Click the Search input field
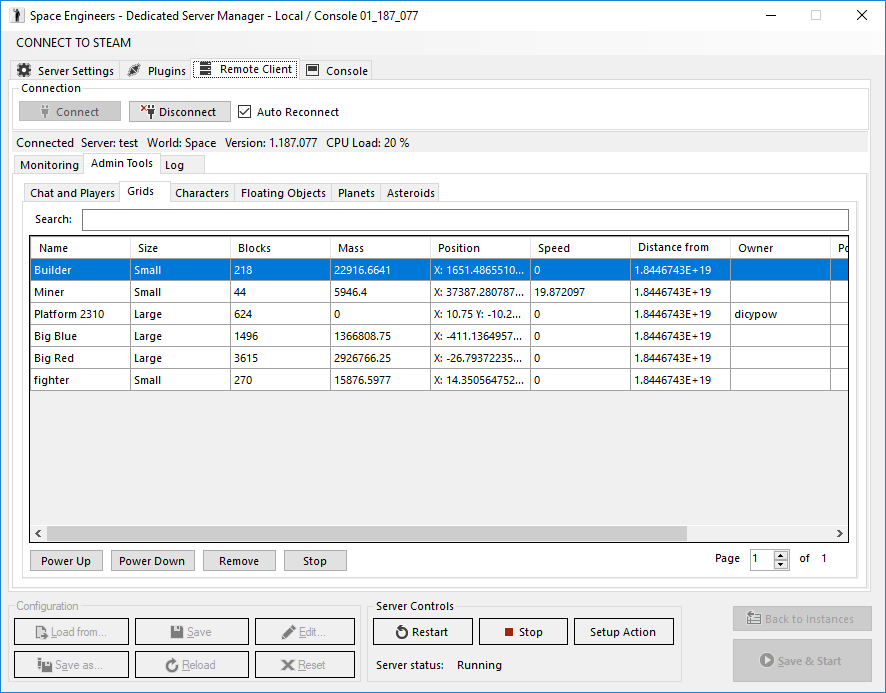This screenshot has width=886, height=693. [x=465, y=219]
